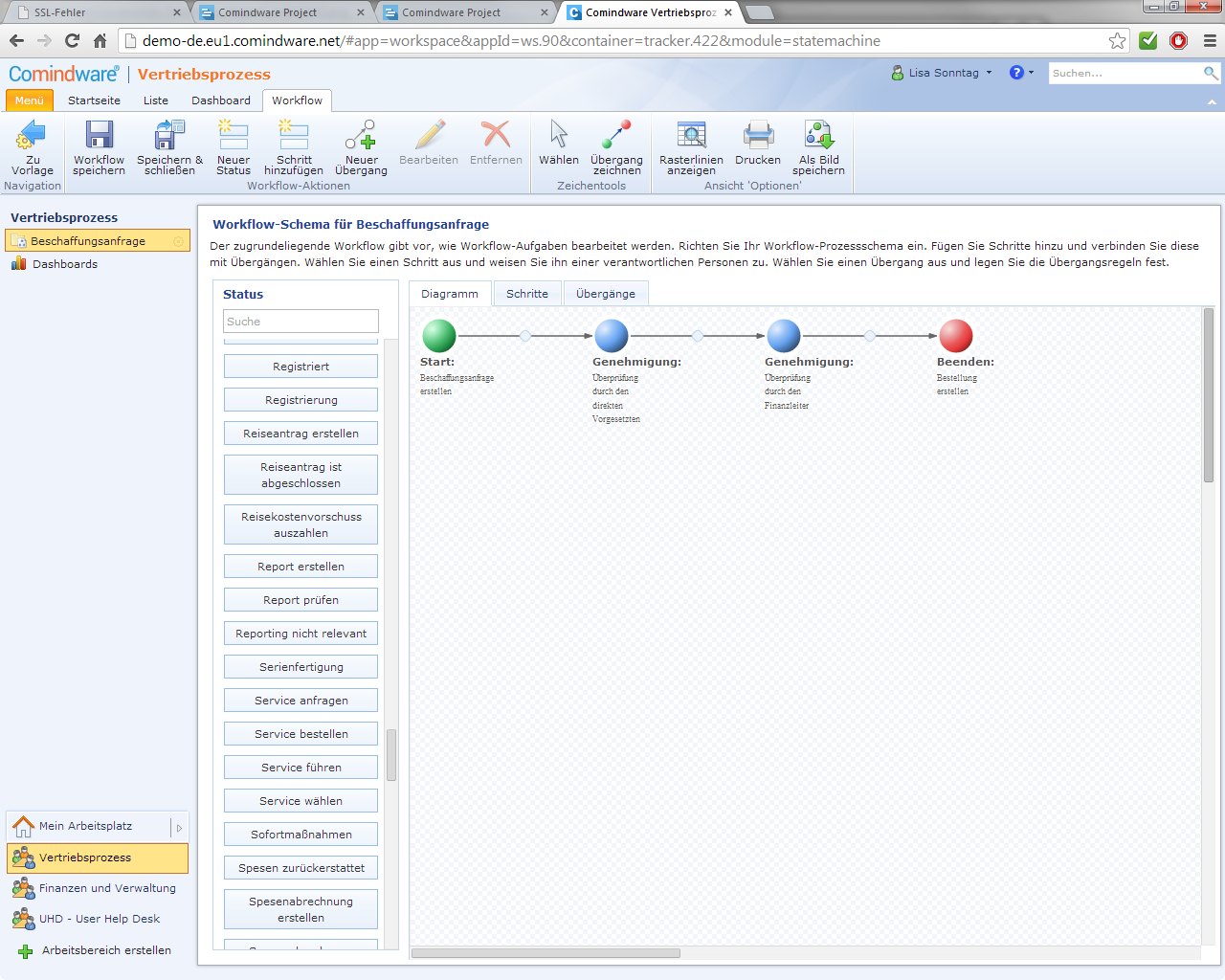Open Mein Arbeitsplatz workspace
This screenshot has height=980, width=1225.
(x=87, y=827)
